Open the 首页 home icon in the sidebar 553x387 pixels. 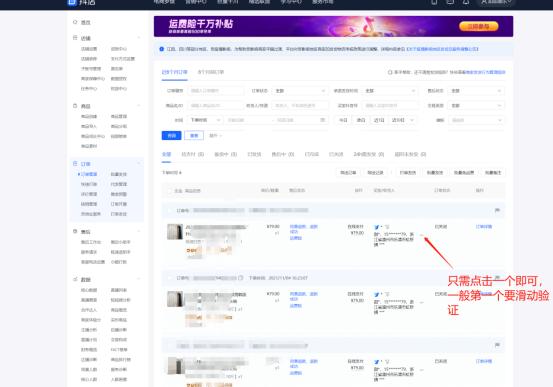[x=75, y=22]
